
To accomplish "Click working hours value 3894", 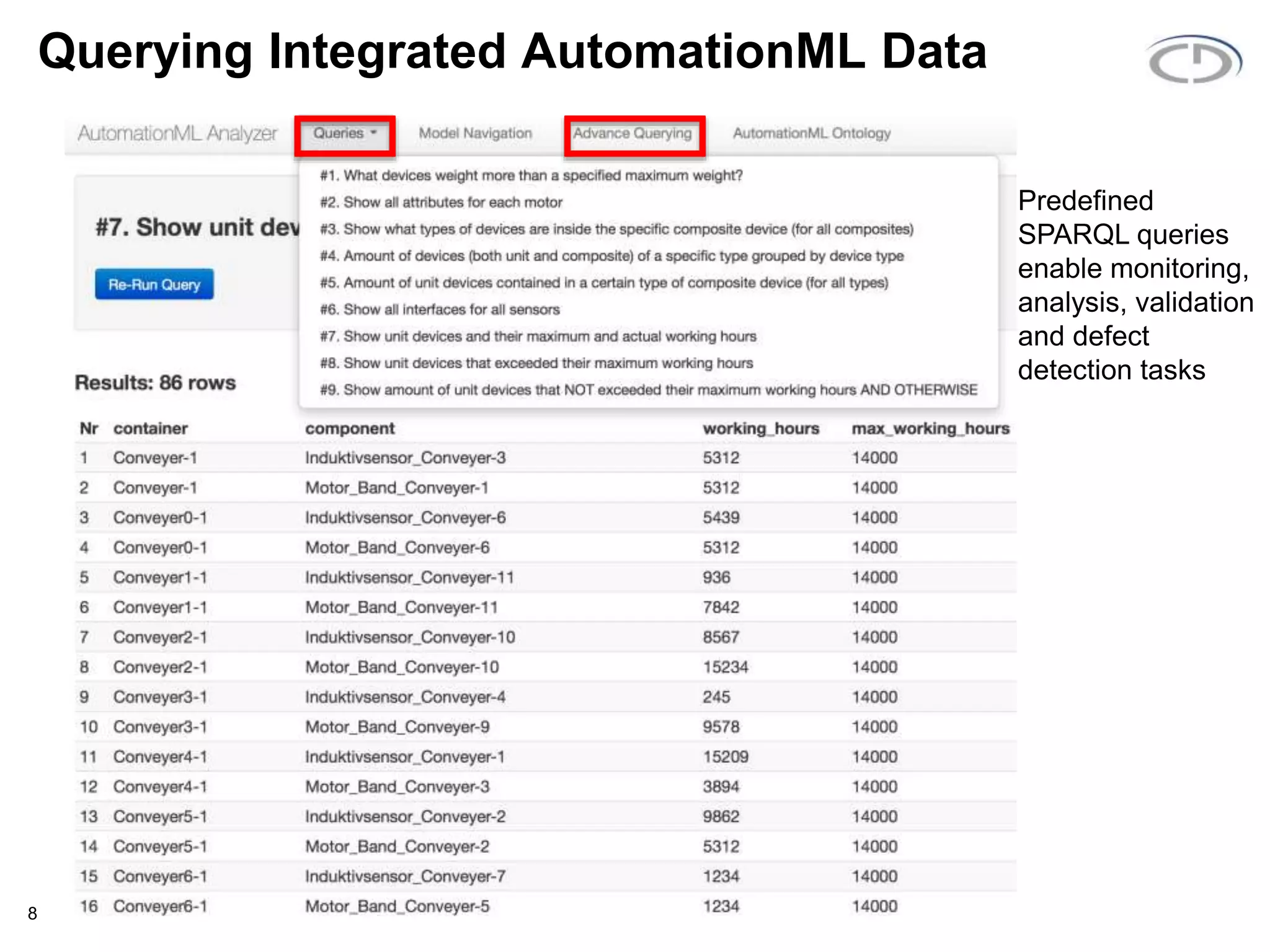I will 721,787.
